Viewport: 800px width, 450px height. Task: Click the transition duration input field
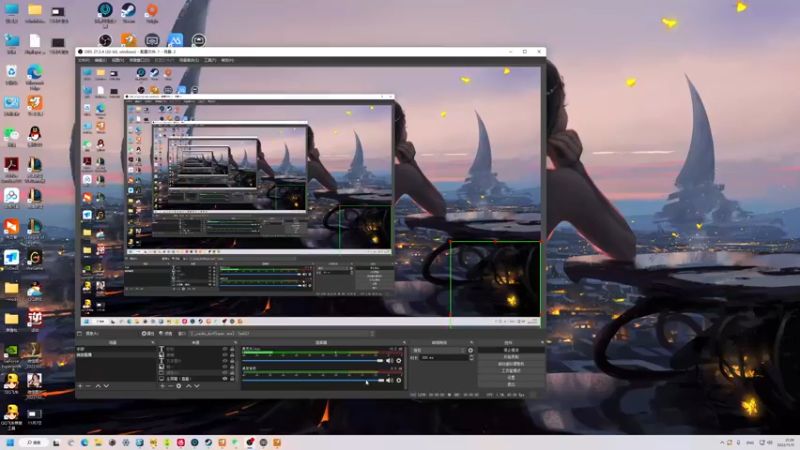(x=444, y=358)
